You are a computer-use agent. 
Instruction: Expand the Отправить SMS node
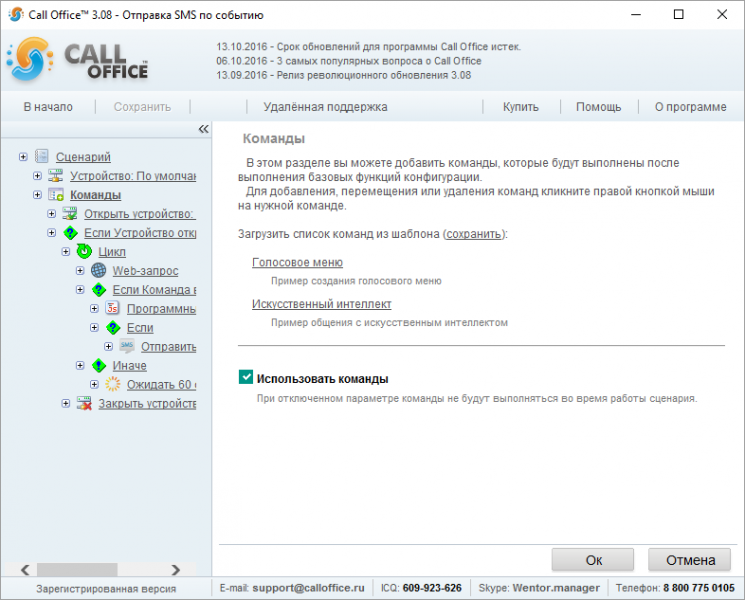pyautogui.click(x=108, y=346)
